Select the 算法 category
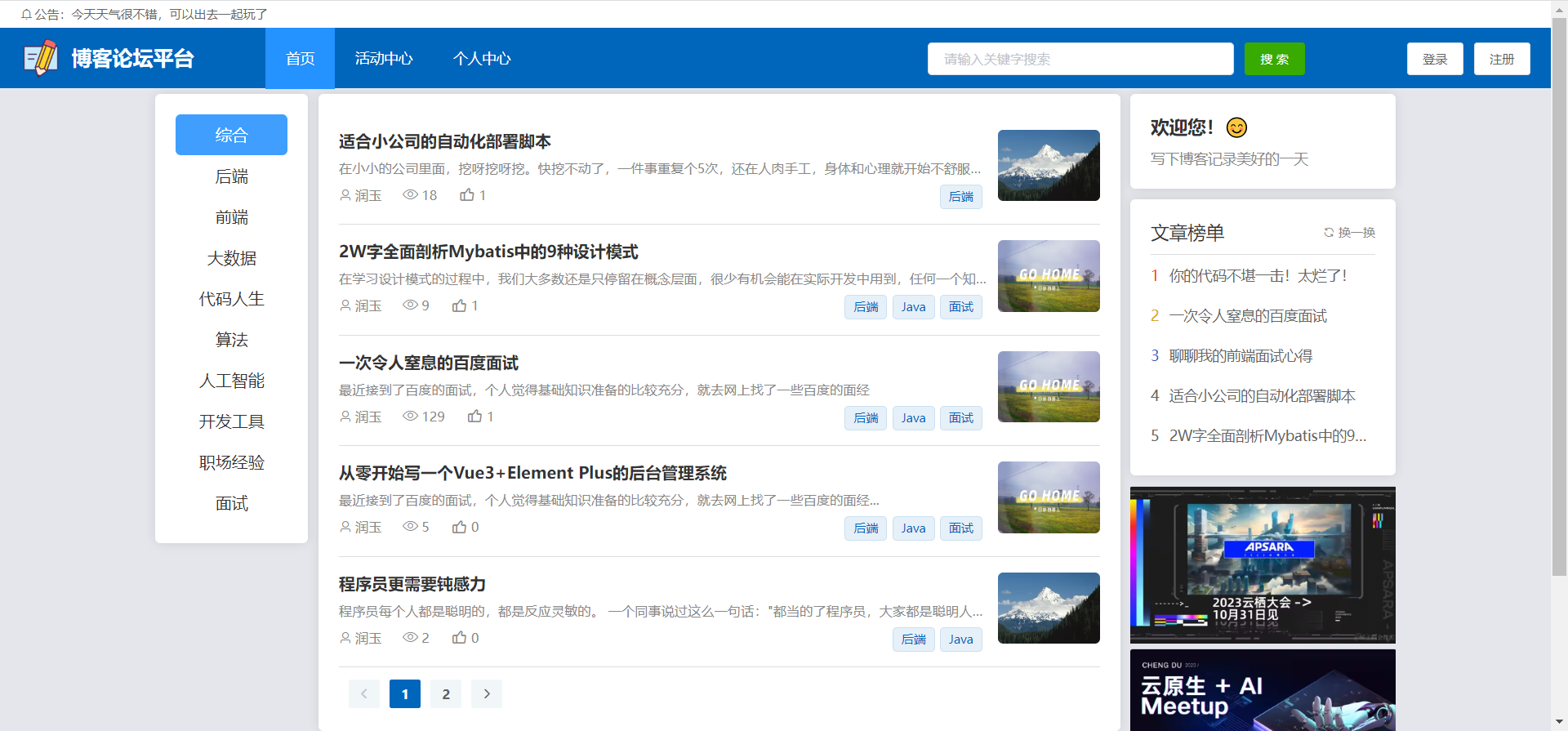The height and width of the screenshot is (731, 1568). [231, 339]
